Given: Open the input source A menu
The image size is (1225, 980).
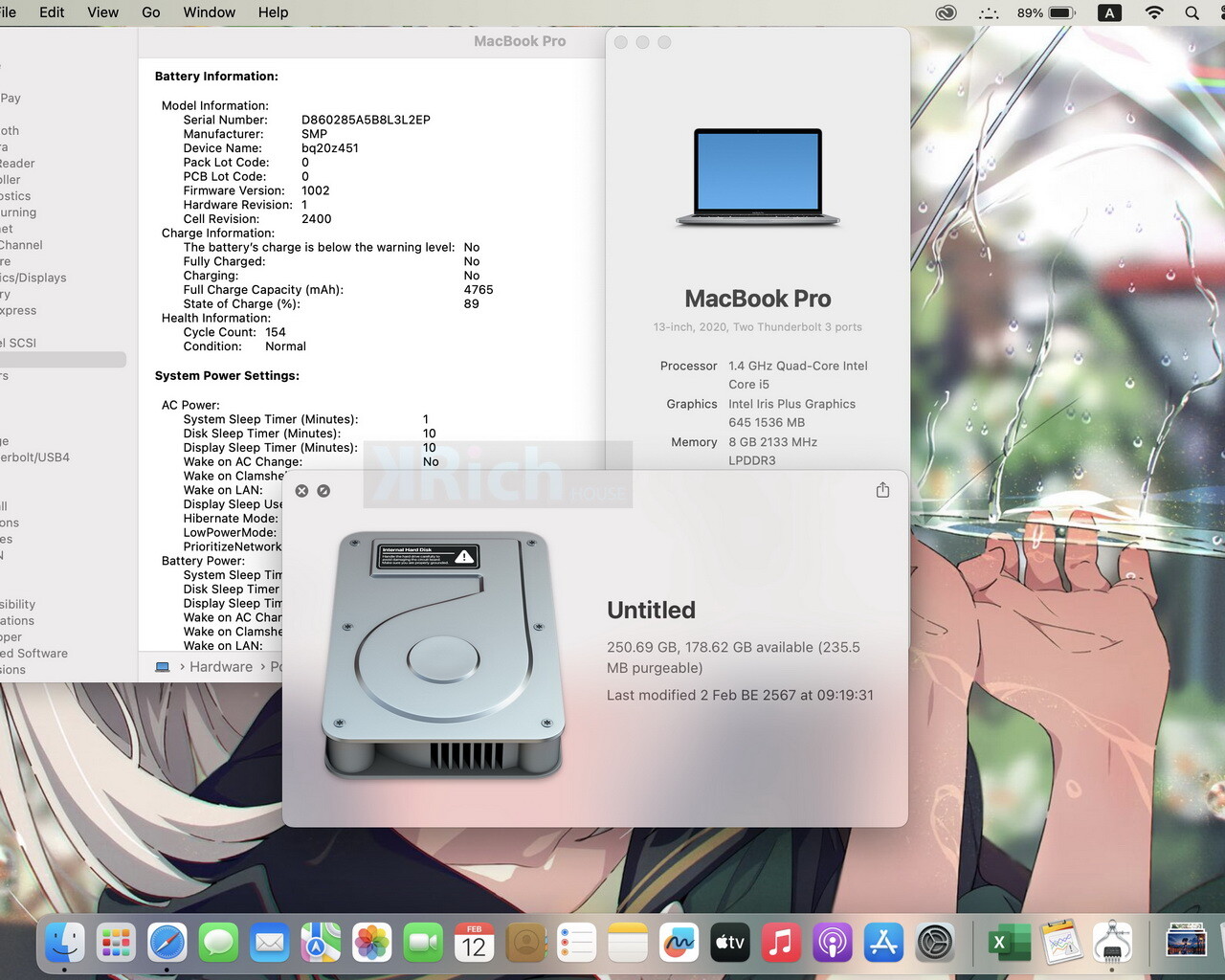Looking at the screenshot, I should tap(1109, 12).
